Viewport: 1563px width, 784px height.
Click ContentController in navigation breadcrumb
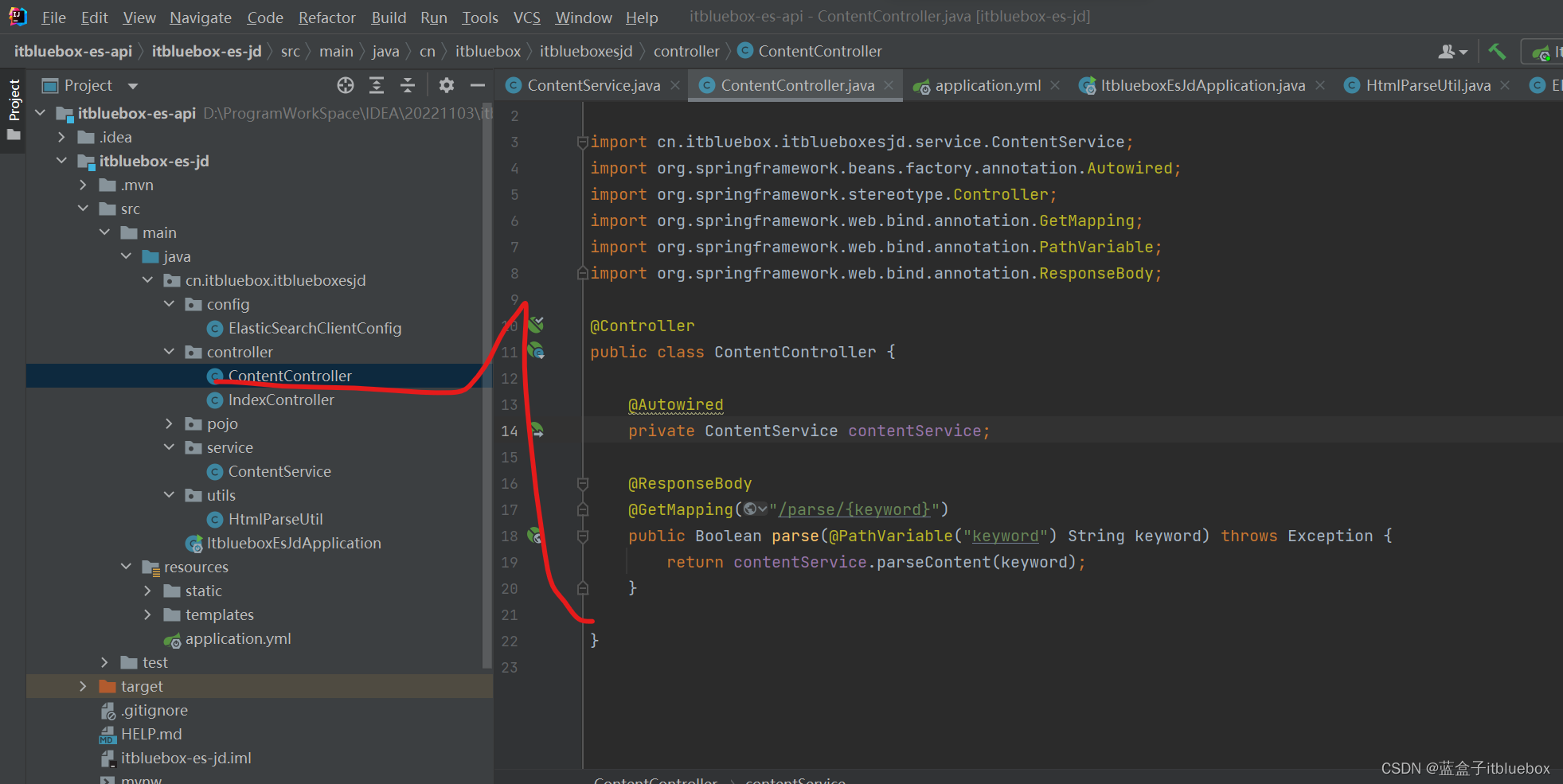pyautogui.click(x=820, y=52)
